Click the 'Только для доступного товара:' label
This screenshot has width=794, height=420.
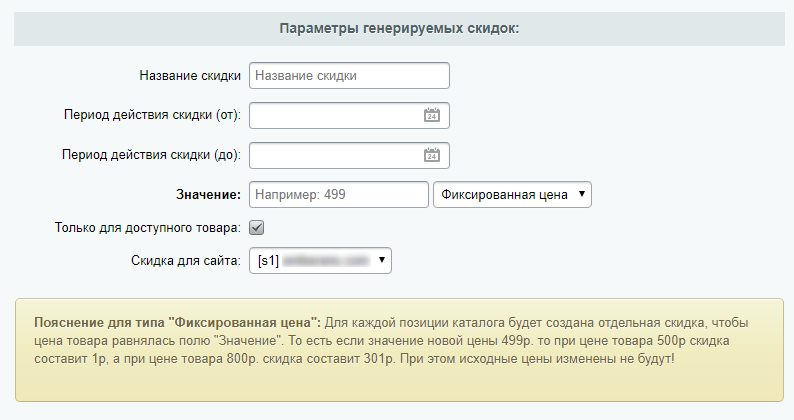[147, 228]
